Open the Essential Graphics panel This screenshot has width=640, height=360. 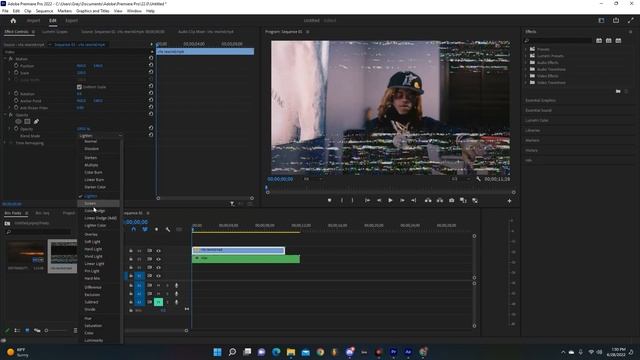click(540, 100)
